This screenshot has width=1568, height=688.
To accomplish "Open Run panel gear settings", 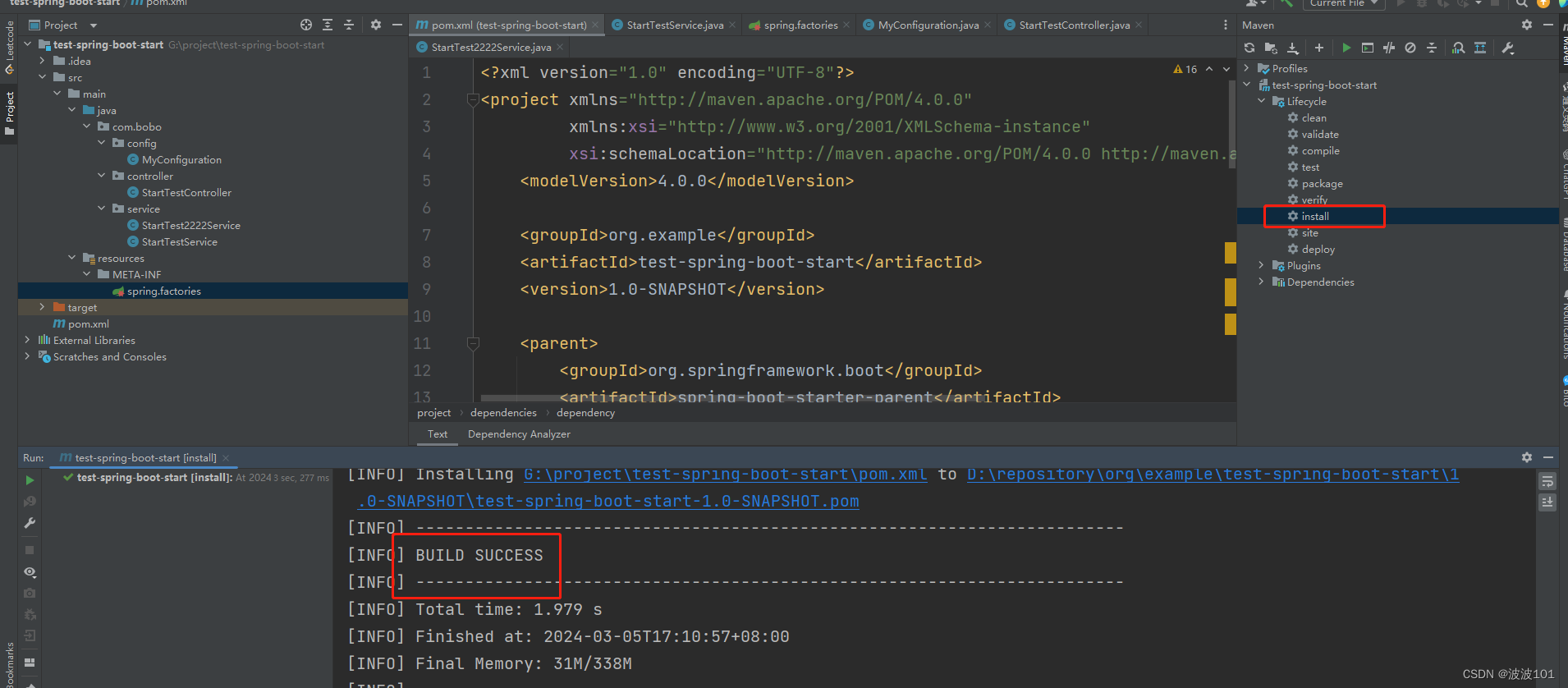I will click(x=1527, y=457).
